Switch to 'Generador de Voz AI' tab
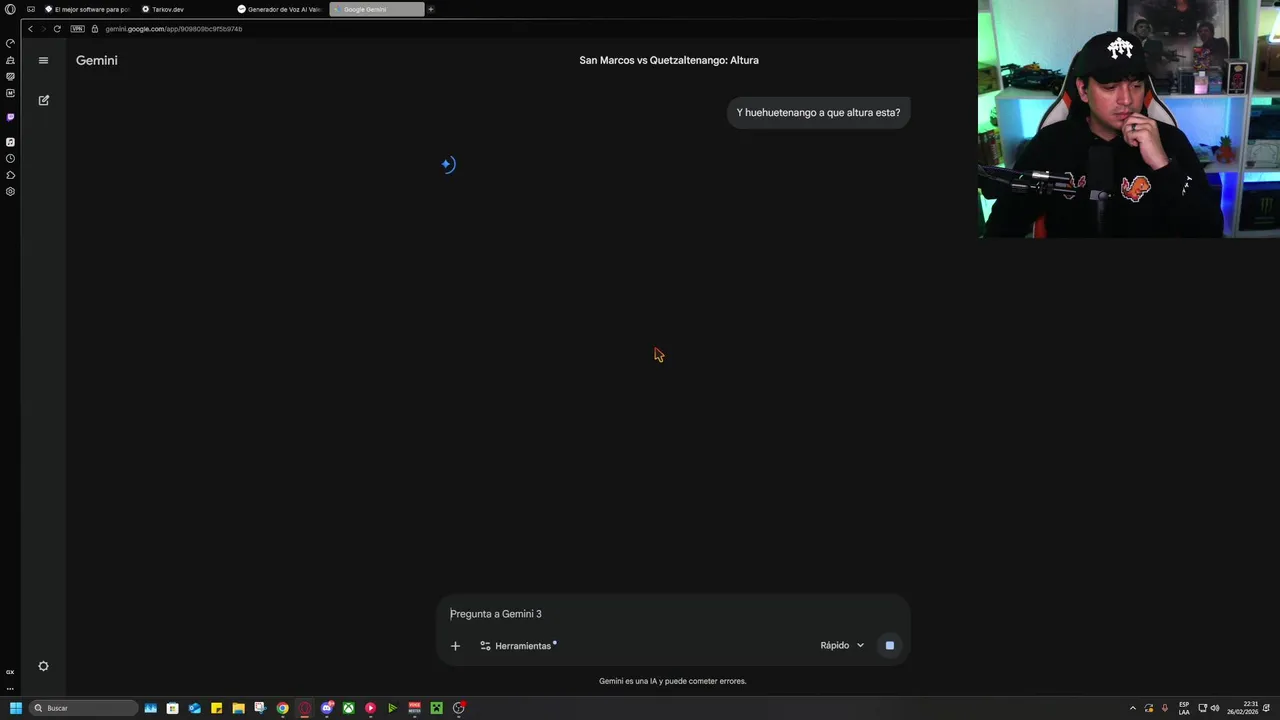 pos(279,9)
